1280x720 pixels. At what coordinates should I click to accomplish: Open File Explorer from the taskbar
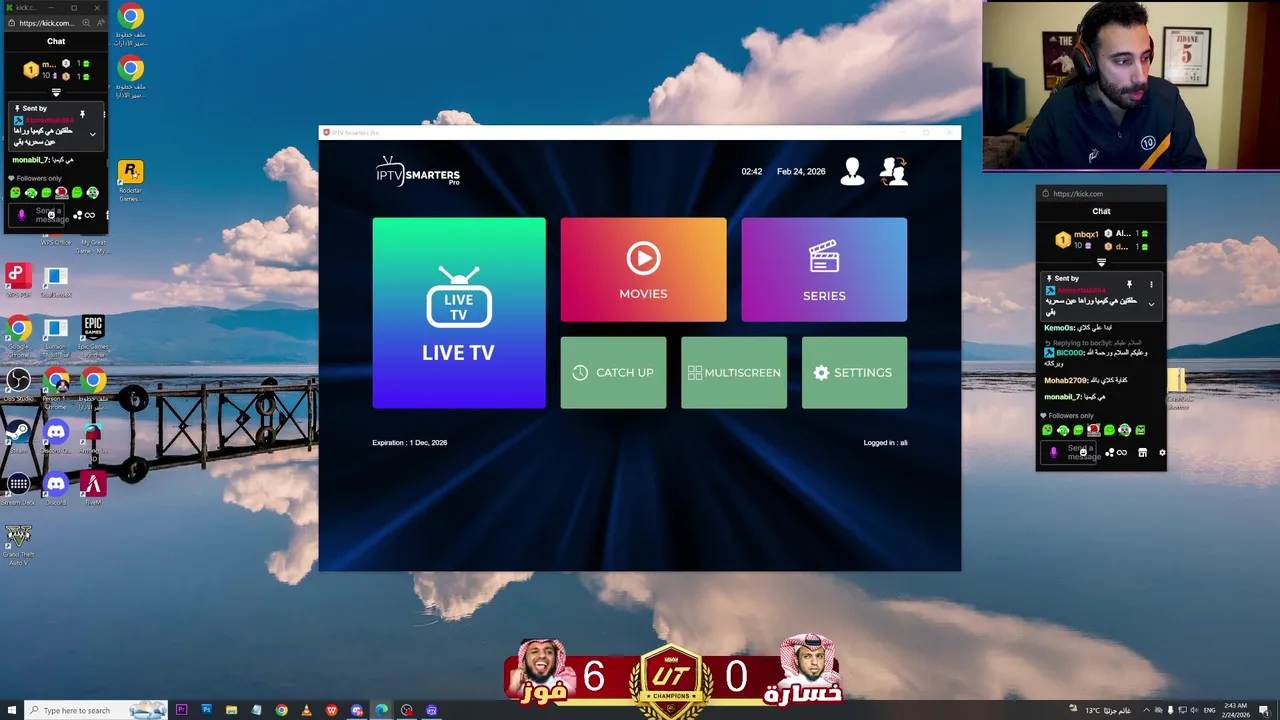click(231, 710)
